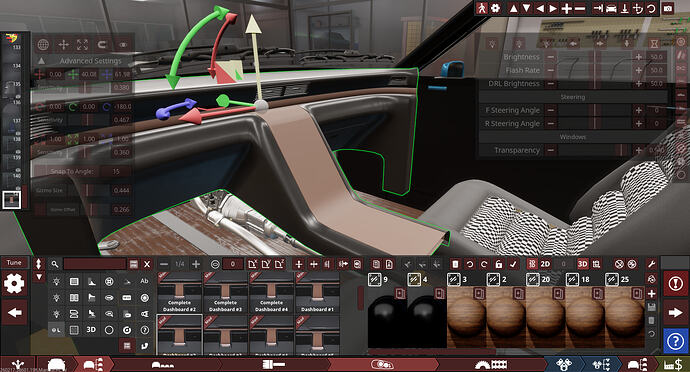
Task: Increase Brightness with the plus button
Action: [639, 57]
